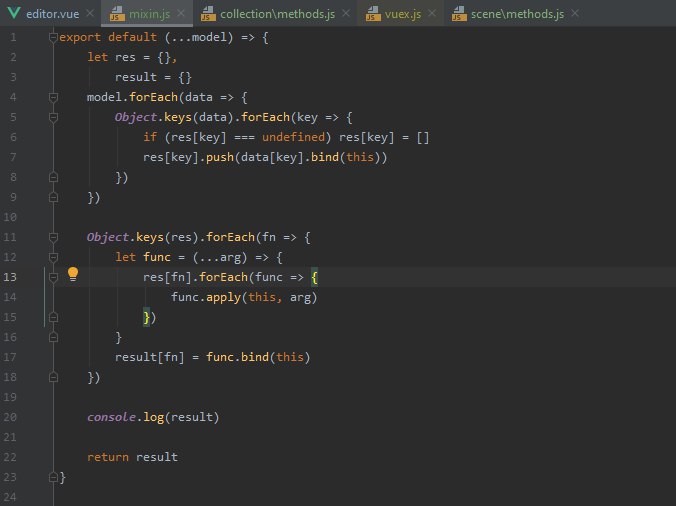The image size is (676, 506).
Task: Click 'return' keyword on line 22
Action: click(108, 457)
